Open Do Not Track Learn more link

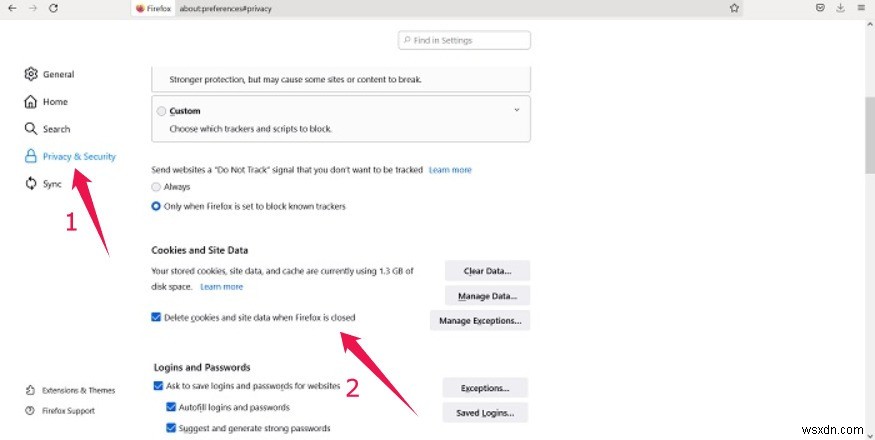coord(450,170)
